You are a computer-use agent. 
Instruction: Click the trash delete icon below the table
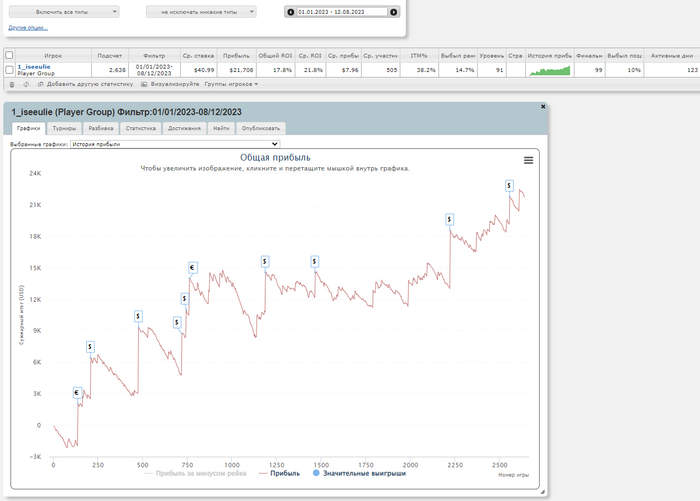12,84
